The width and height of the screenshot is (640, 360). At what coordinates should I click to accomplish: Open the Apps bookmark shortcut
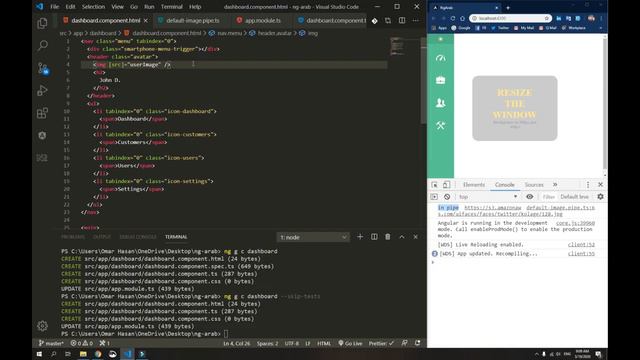tap(440, 28)
